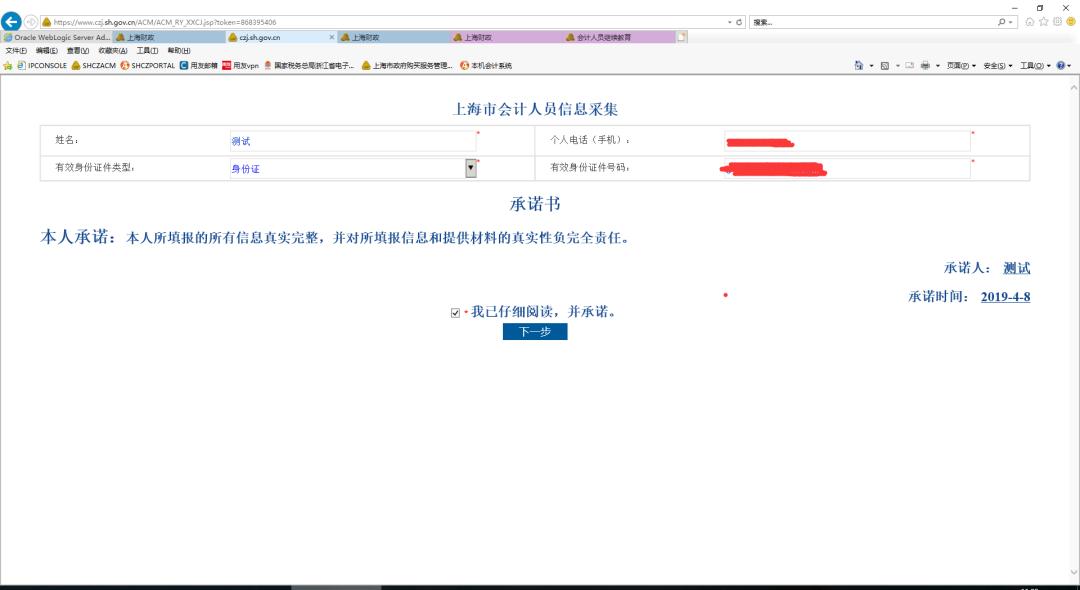
Task: Click the Print icon on the toolbar
Action: tap(925, 65)
